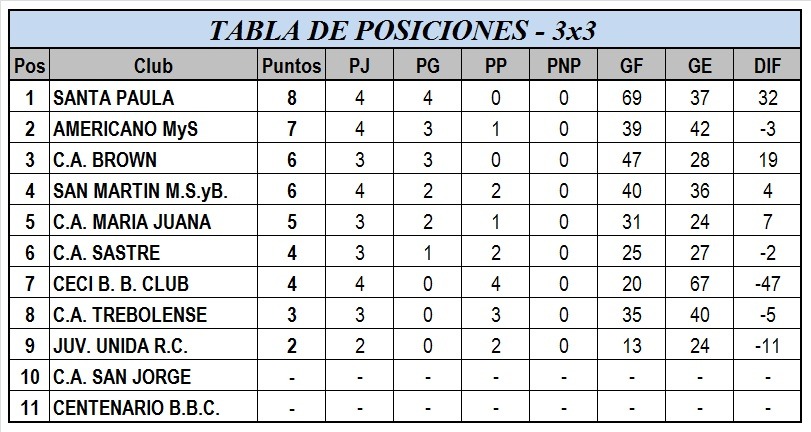Select CECI B. B. CLUB cell

[x=154, y=284]
